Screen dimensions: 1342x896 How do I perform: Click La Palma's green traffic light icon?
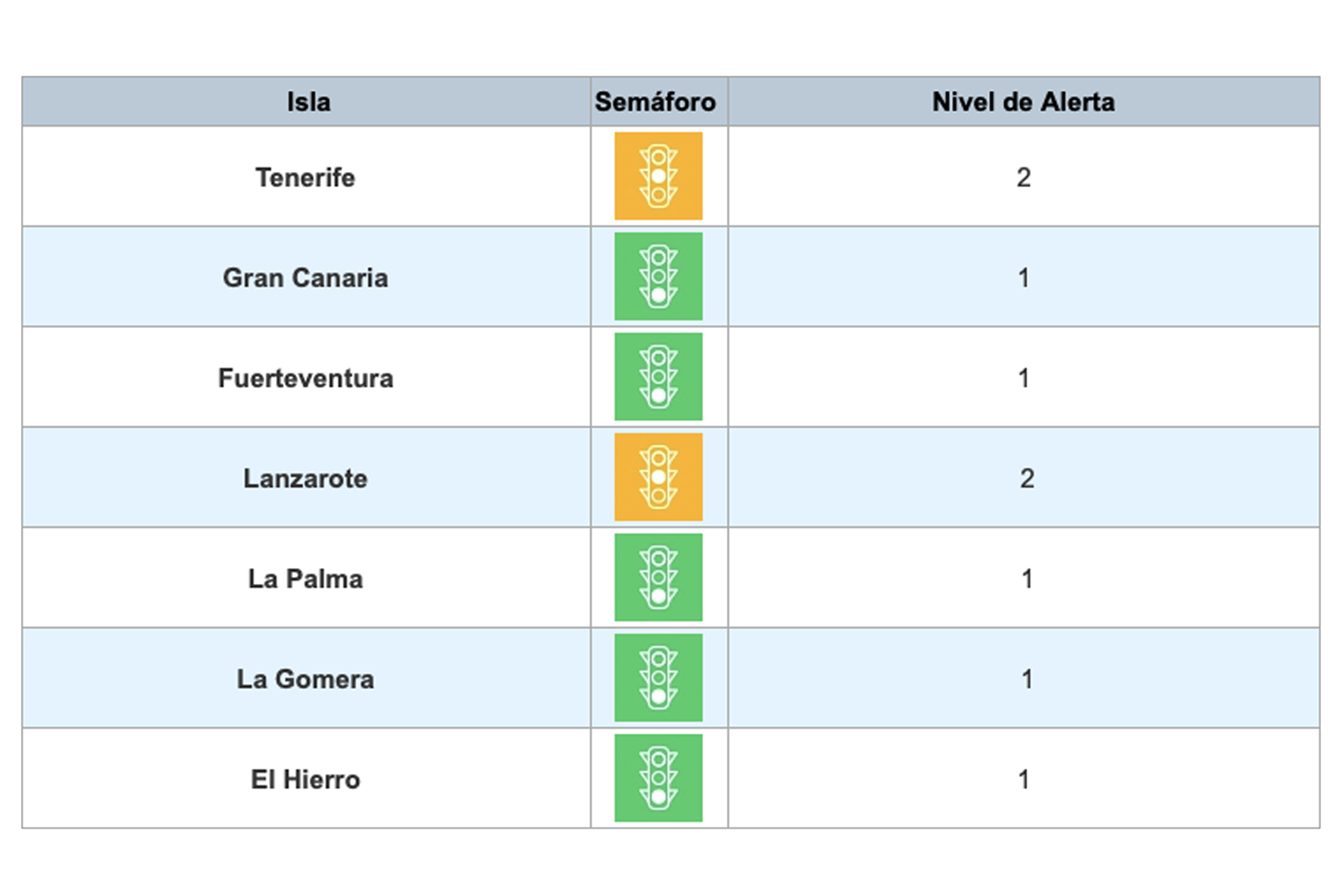coord(658,577)
